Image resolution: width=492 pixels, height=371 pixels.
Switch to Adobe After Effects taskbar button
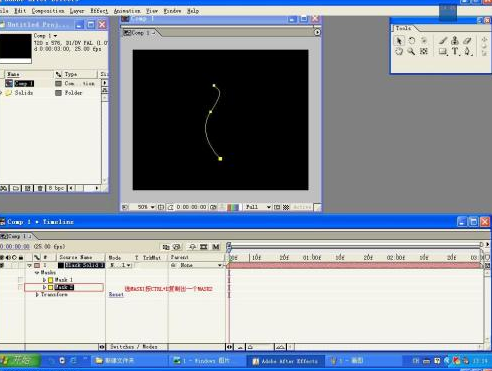pyautogui.click(x=285, y=361)
